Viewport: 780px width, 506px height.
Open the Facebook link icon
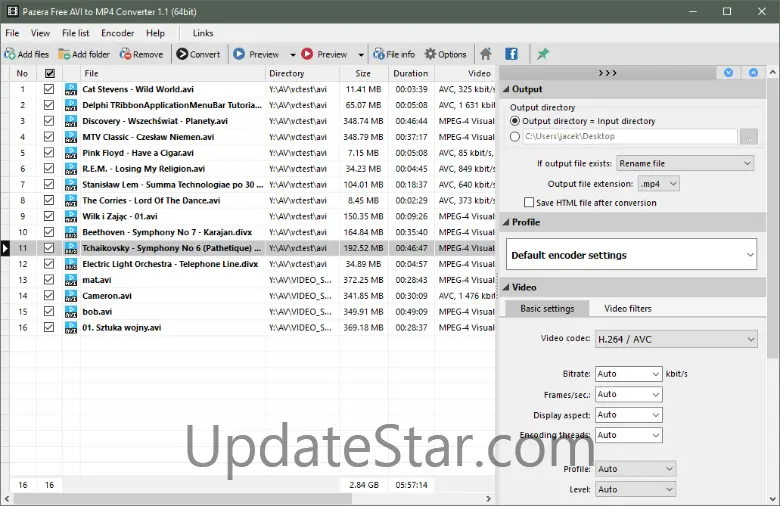point(511,54)
